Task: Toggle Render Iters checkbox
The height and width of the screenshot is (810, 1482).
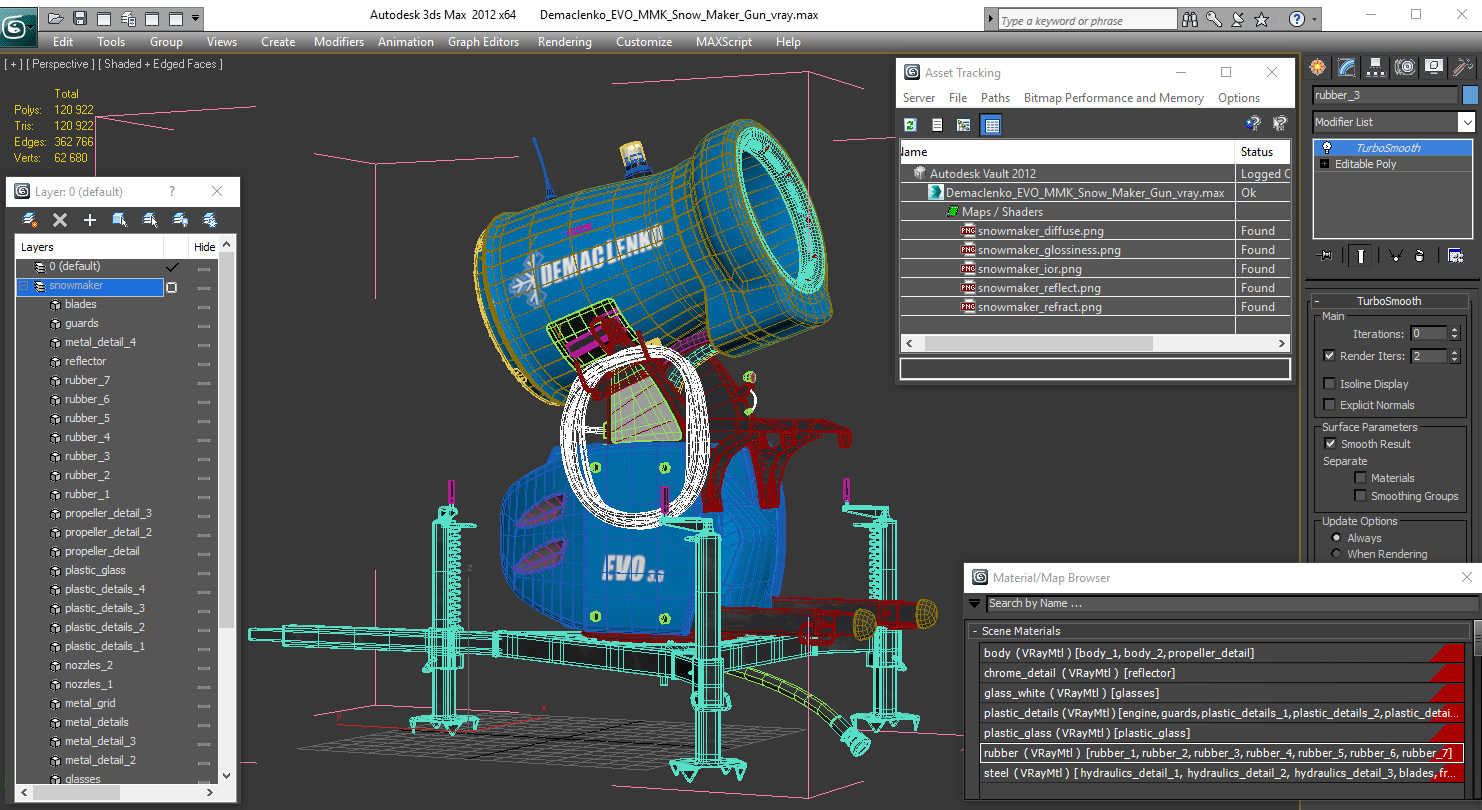Action: pos(1329,355)
